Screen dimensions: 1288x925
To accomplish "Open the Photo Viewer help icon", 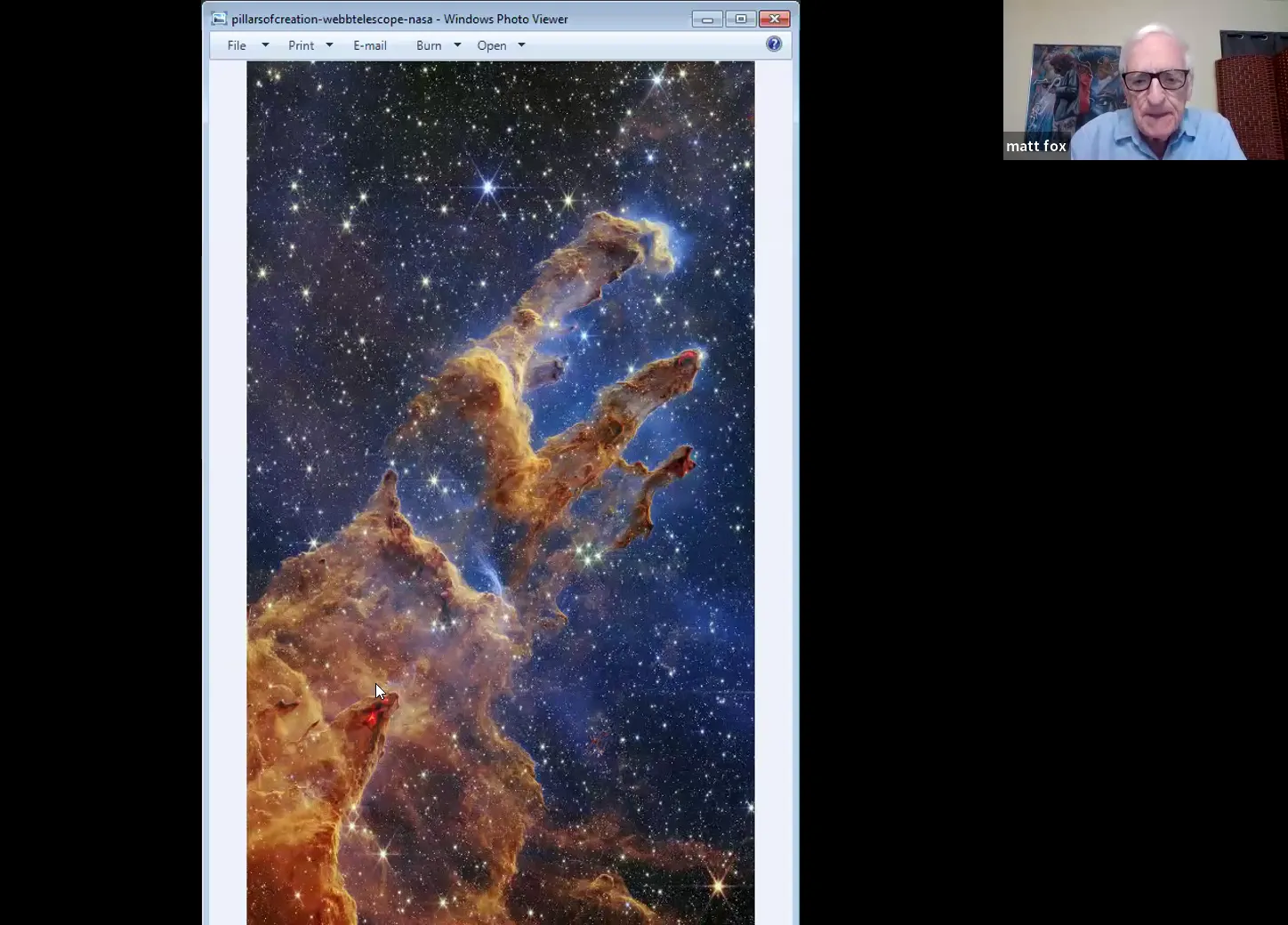I will pos(774,44).
